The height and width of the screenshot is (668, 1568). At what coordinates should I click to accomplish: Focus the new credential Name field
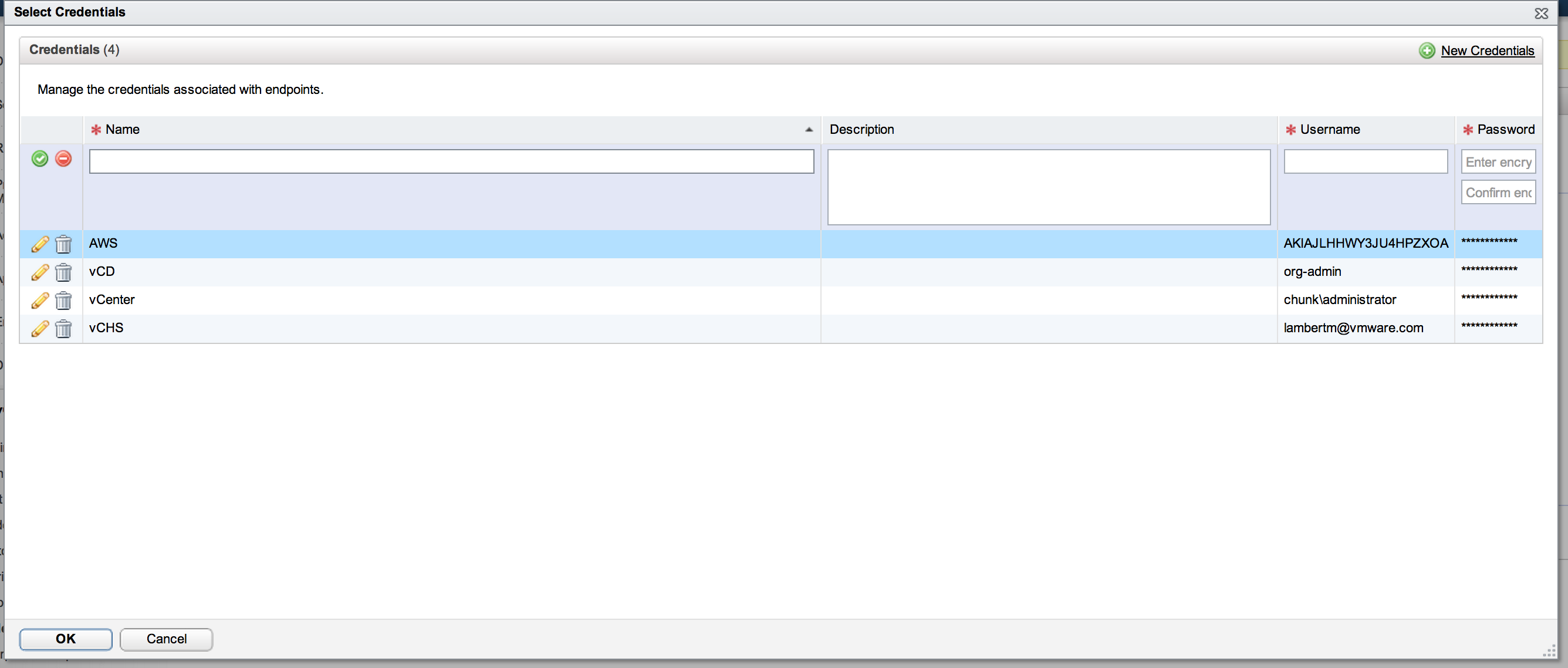pos(451,162)
